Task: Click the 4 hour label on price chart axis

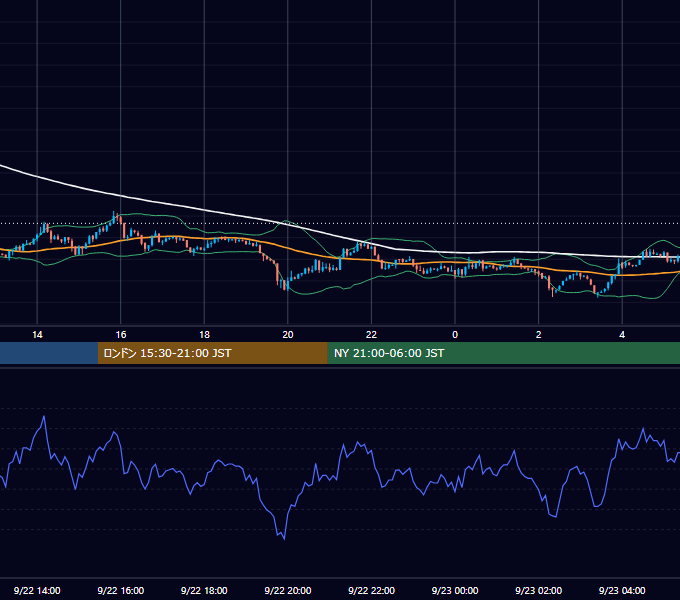Action: [x=622, y=335]
